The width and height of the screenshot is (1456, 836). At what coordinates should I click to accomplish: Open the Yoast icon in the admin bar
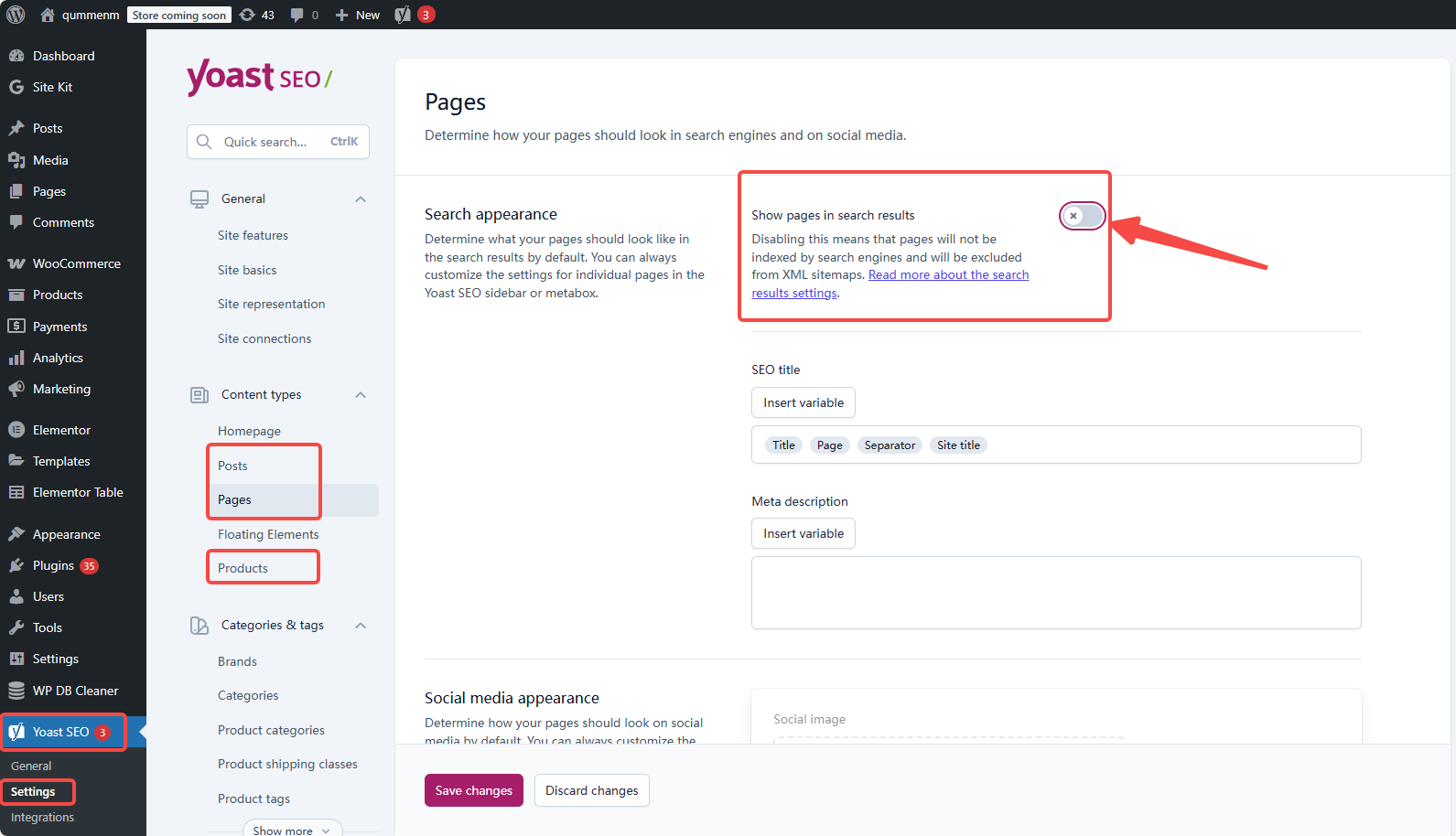(x=403, y=15)
